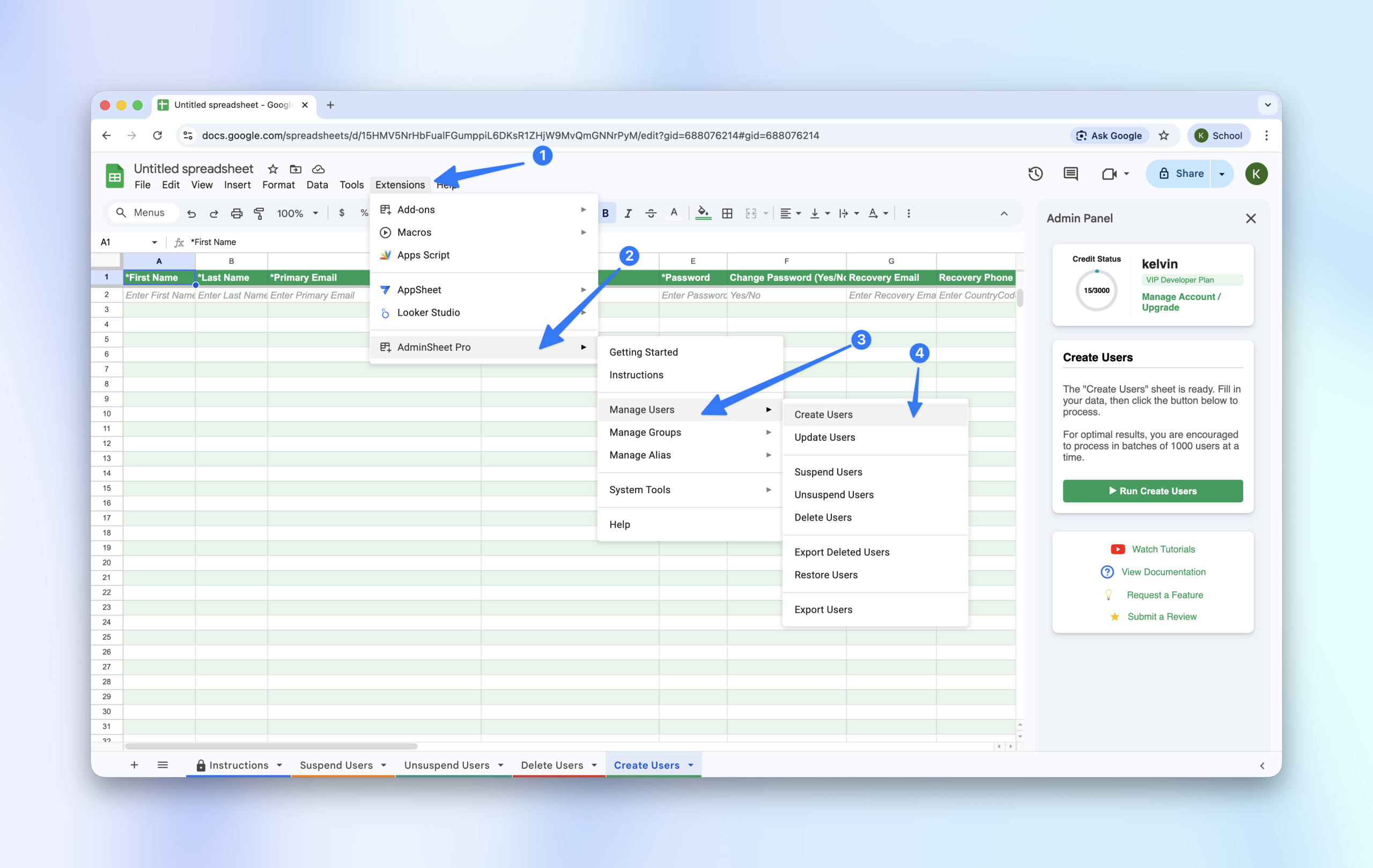Click the print icon in toolbar
The height and width of the screenshot is (868, 1373).
[x=236, y=213]
